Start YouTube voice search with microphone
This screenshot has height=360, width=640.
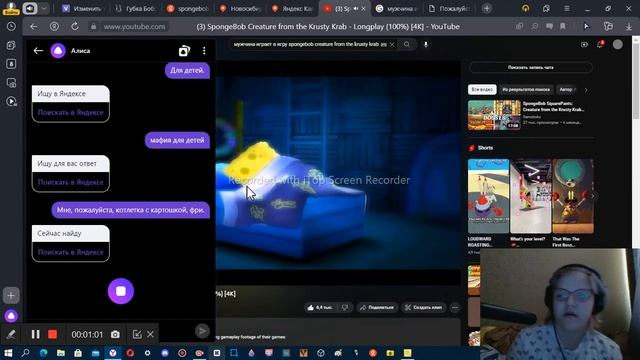tap(426, 44)
